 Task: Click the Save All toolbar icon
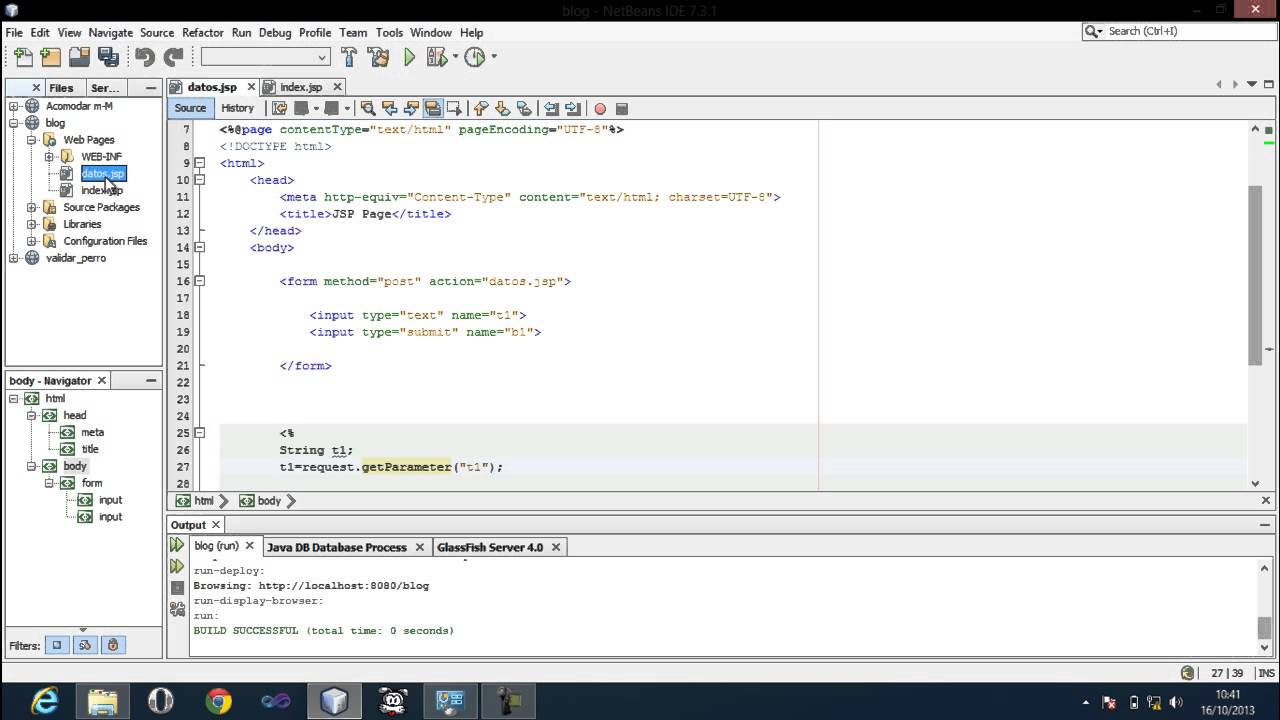pos(109,58)
